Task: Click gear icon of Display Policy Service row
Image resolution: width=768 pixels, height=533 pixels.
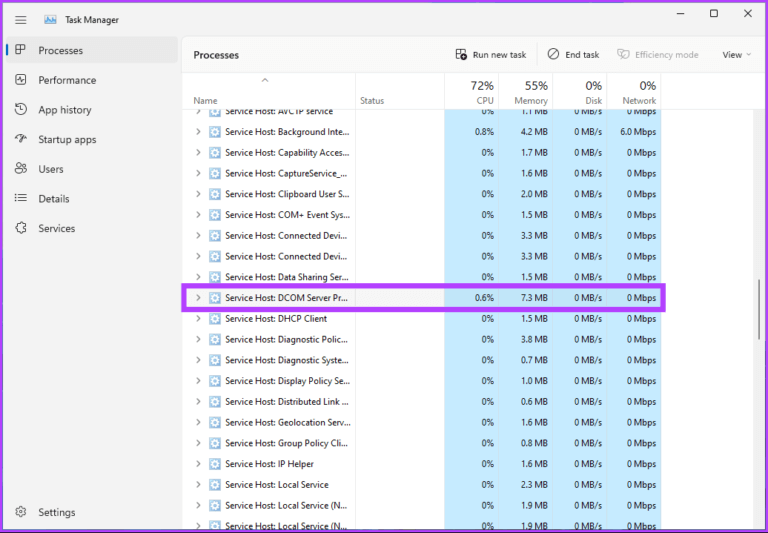Action: pos(215,381)
